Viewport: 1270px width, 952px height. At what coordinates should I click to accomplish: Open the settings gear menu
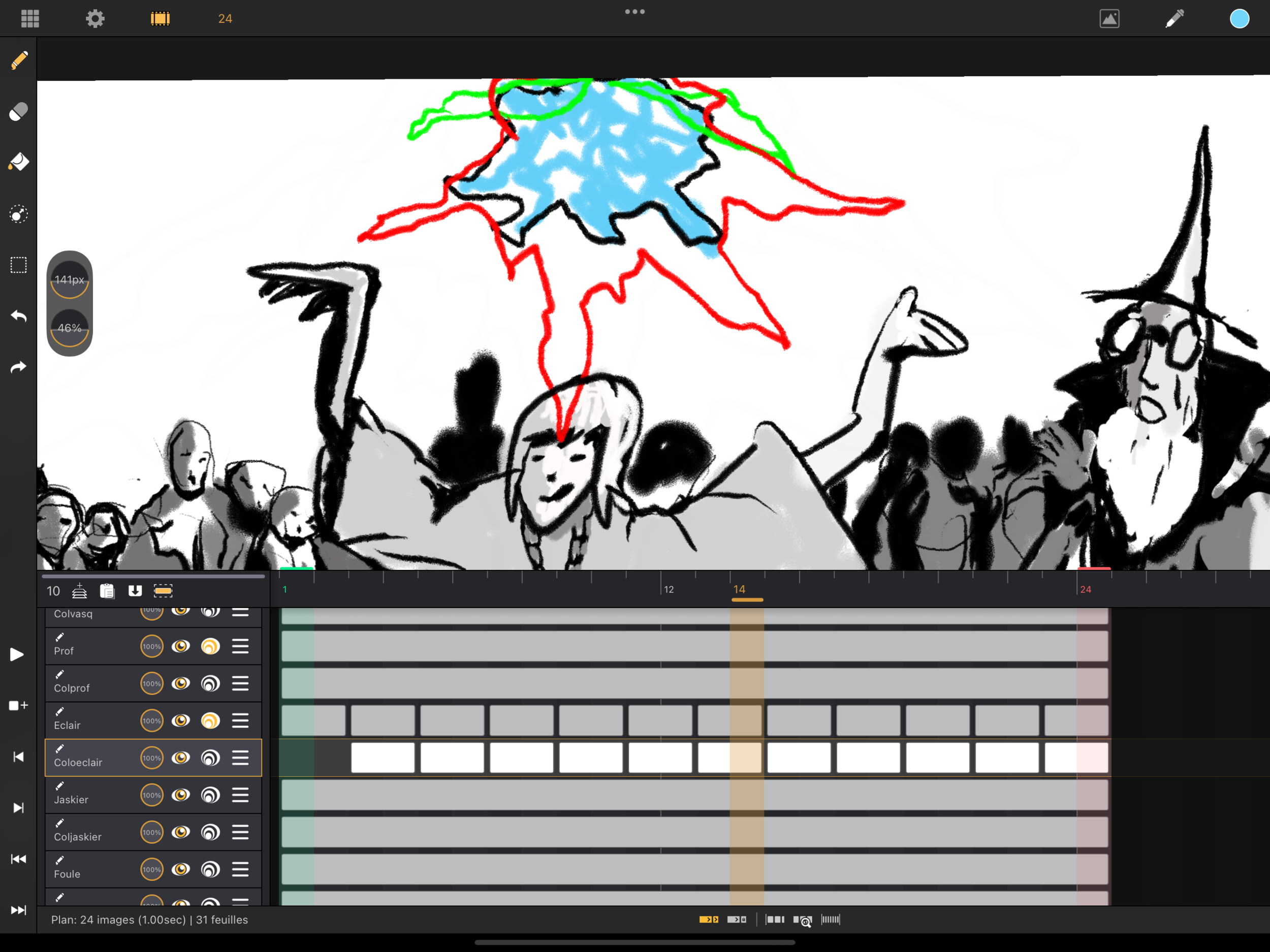(x=96, y=18)
